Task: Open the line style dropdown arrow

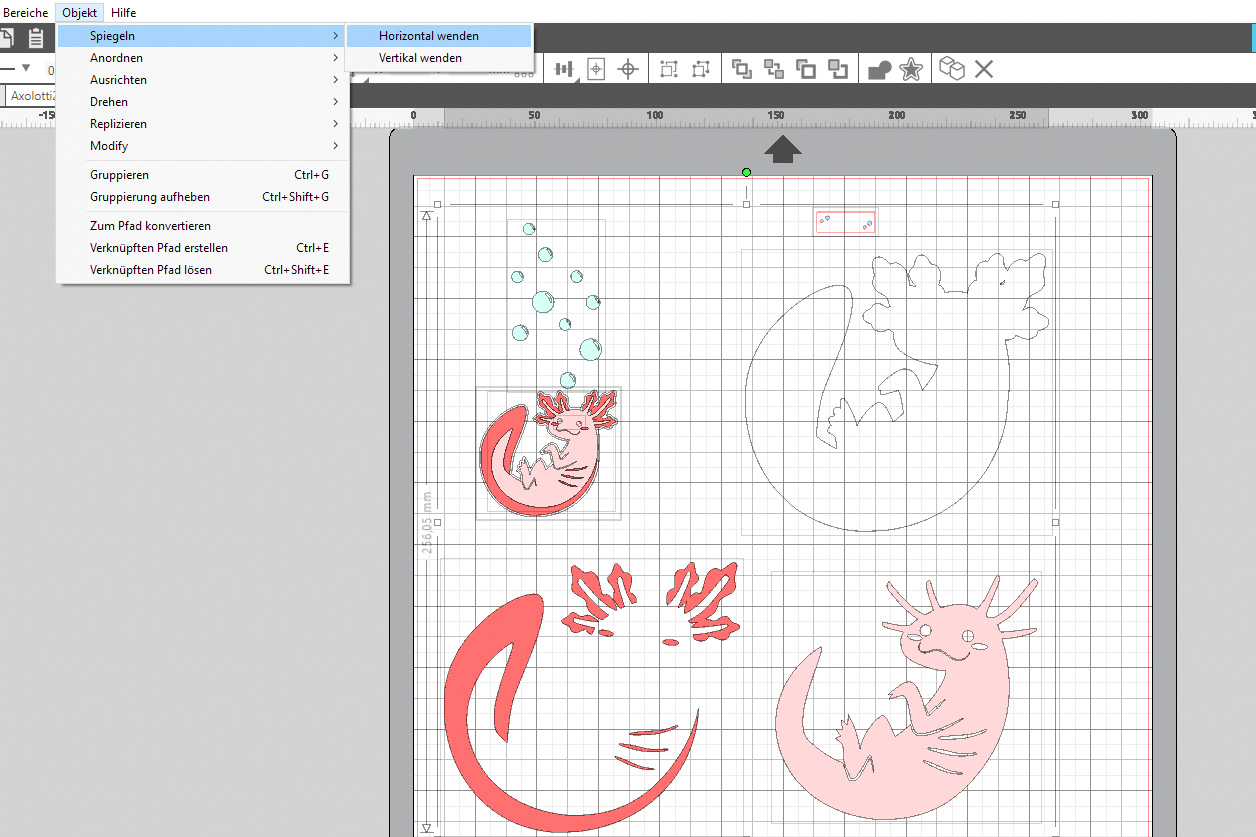Action: (26, 69)
